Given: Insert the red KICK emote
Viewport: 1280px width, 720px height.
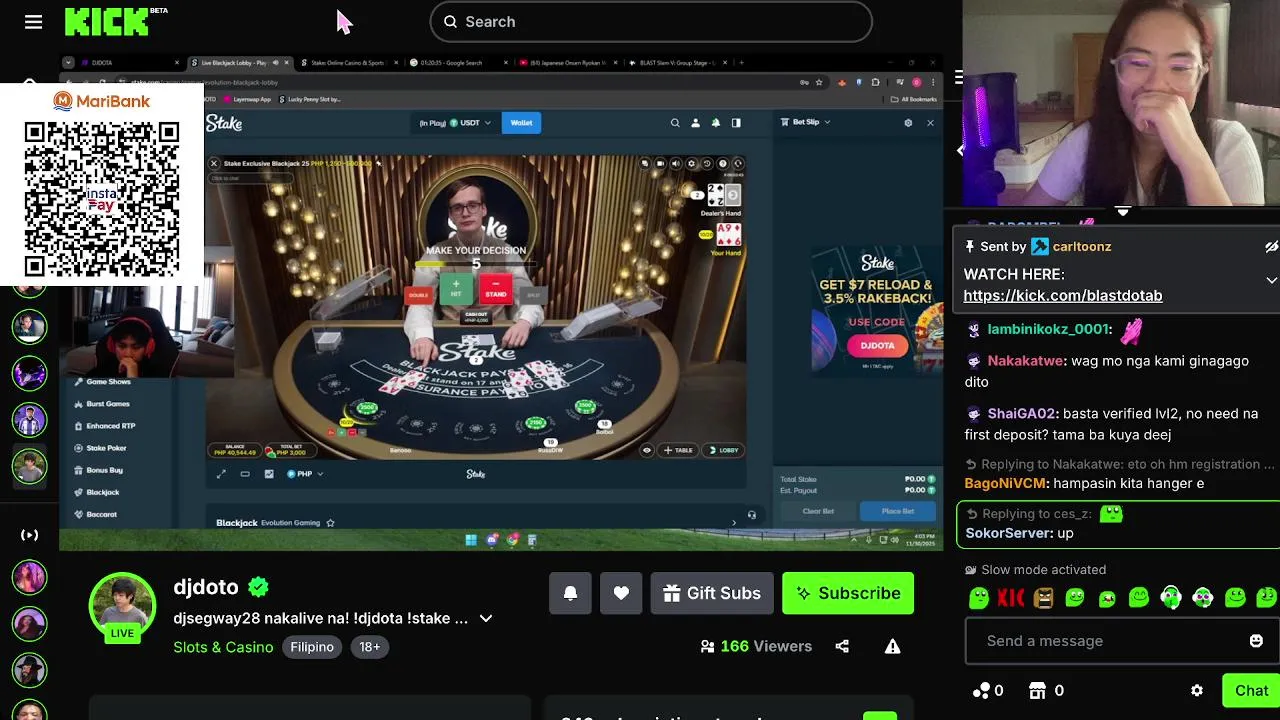Looking at the screenshot, I should [x=1011, y=598].
